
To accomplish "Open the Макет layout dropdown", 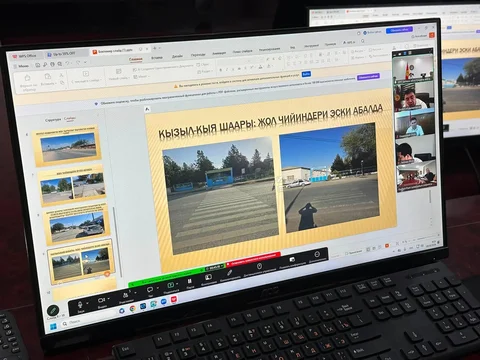I will pos(141,77).
